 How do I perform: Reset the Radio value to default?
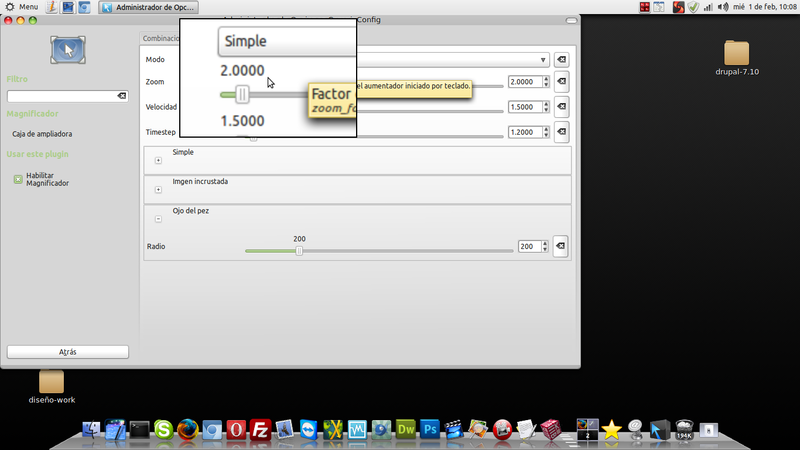point(560,246)
